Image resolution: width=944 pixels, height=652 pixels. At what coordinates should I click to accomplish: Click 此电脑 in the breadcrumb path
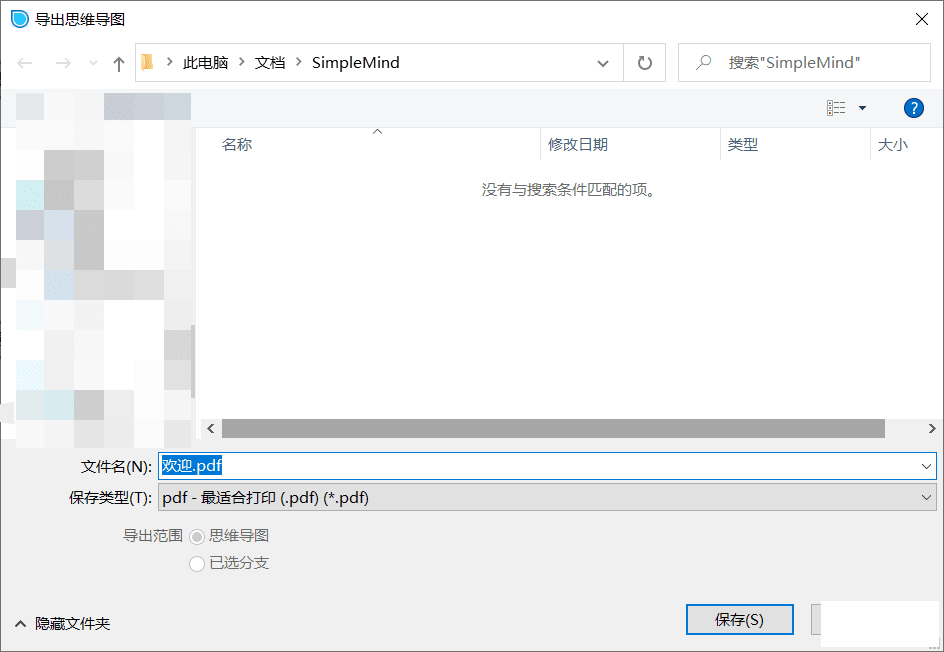tap(205, 63)
